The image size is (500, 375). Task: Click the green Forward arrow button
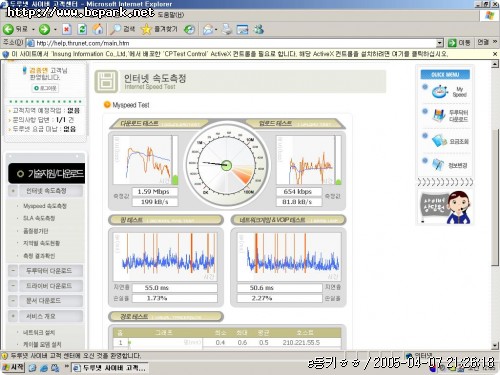point(44,29)
